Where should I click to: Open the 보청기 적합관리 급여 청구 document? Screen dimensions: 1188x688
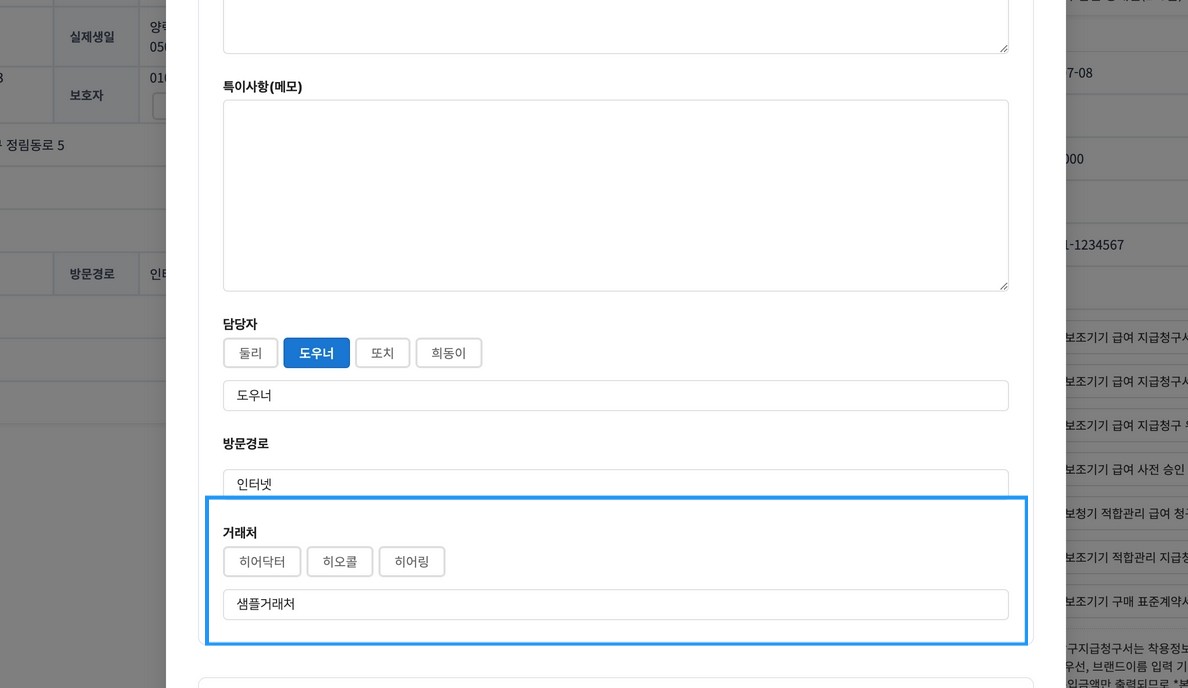[x=1126, y=513]
